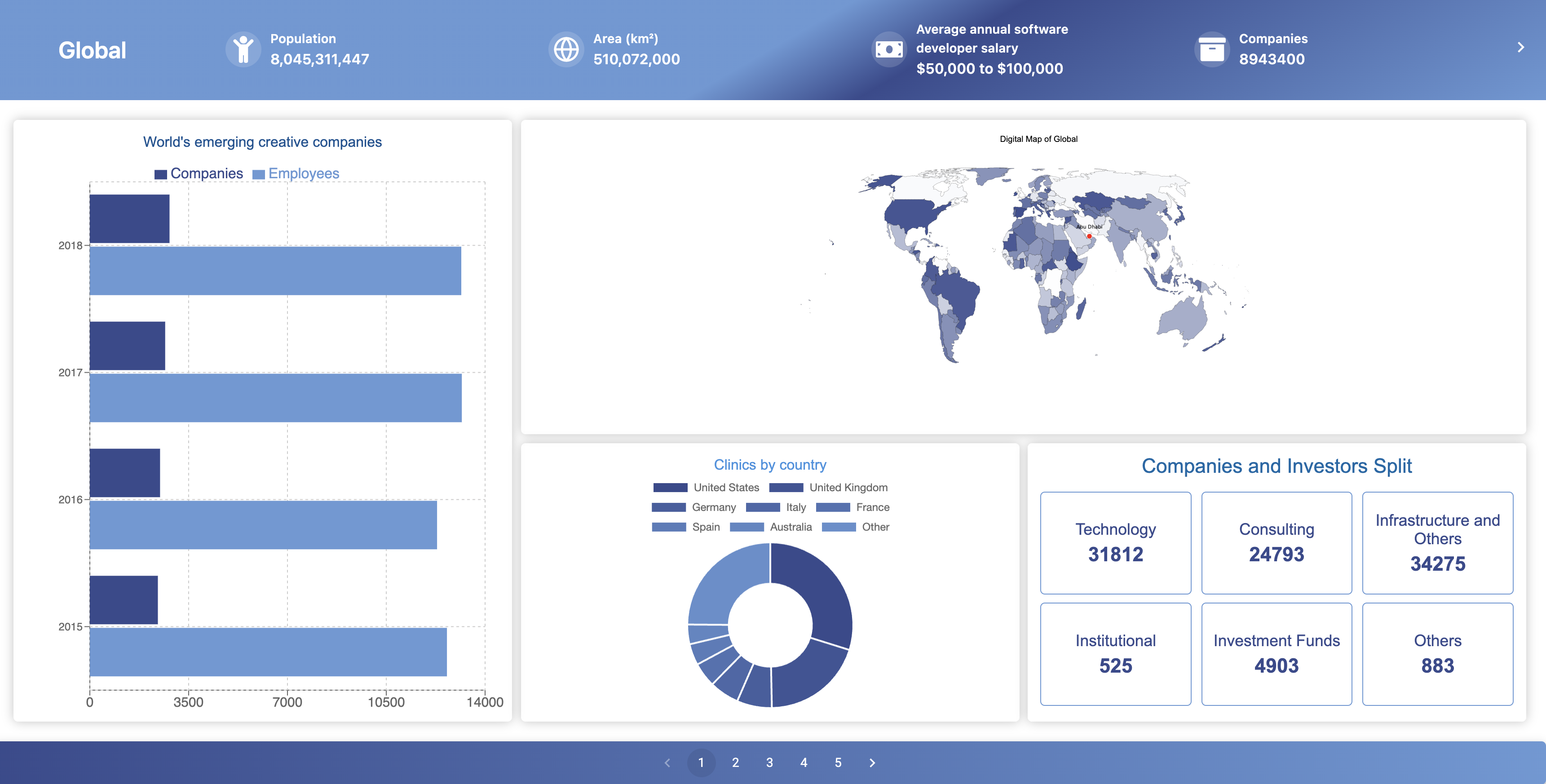This screenshot has width=1546, height=784.
Task: Click Australia legend color swatch
Action: 746,527
